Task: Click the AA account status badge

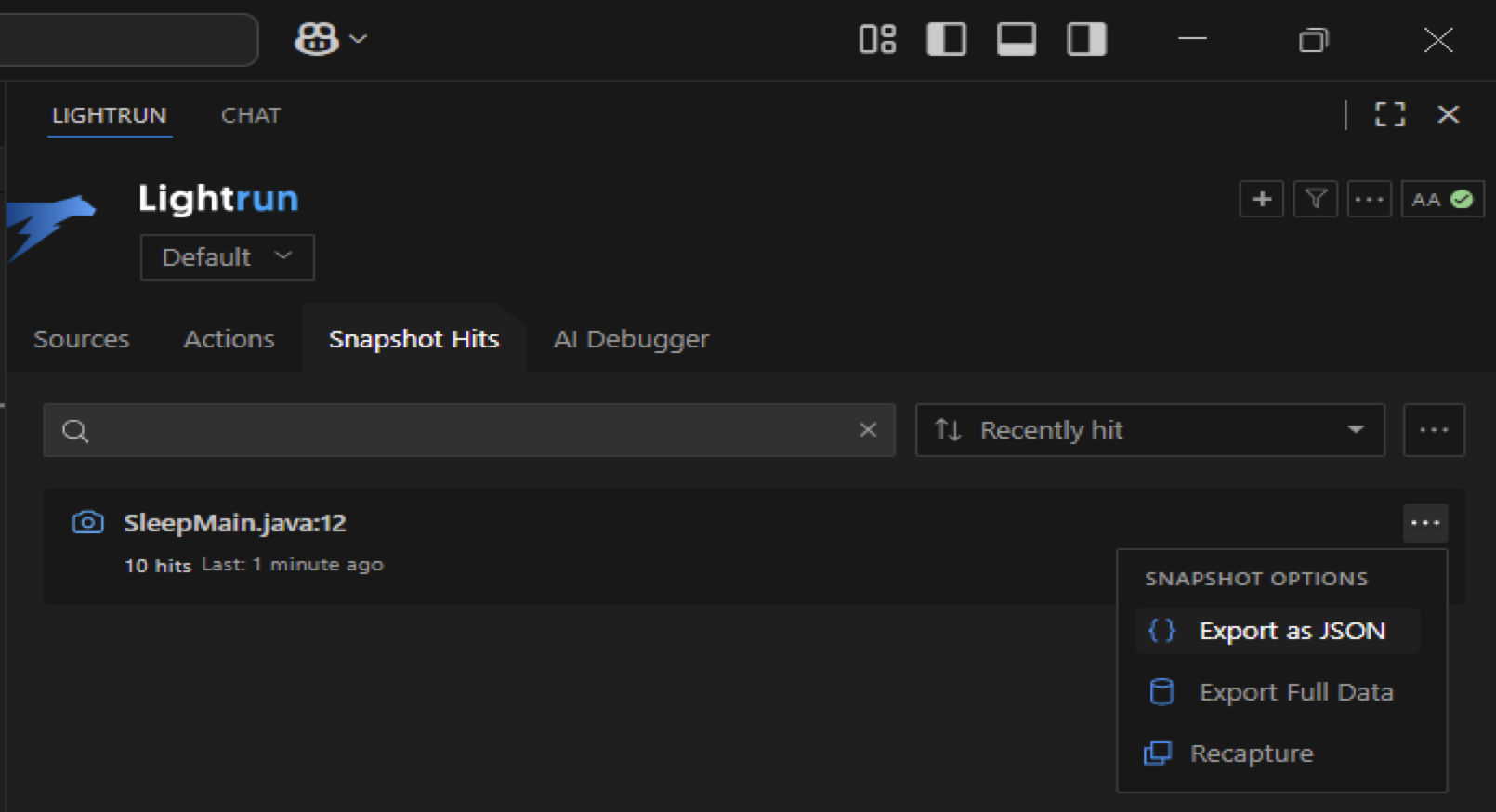Action: pyautogui.click(x=1441, y=199)
